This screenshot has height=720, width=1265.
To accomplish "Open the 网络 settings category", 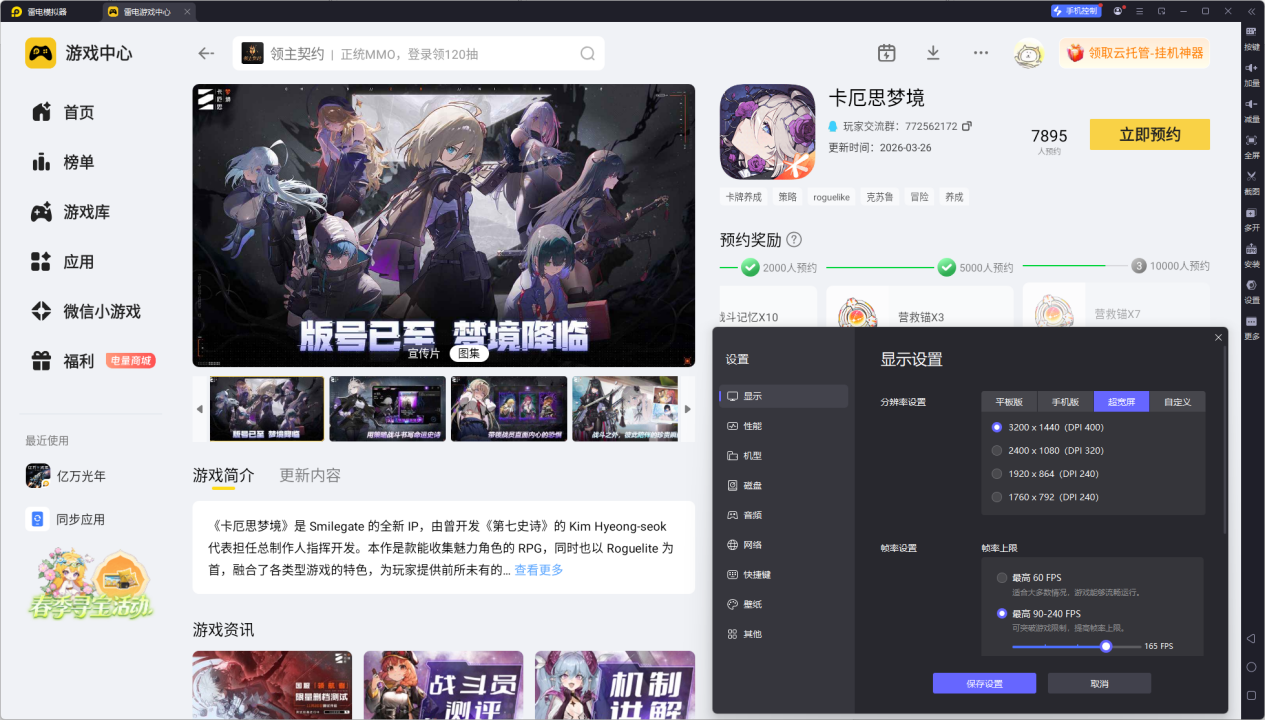I will [783, 545].
